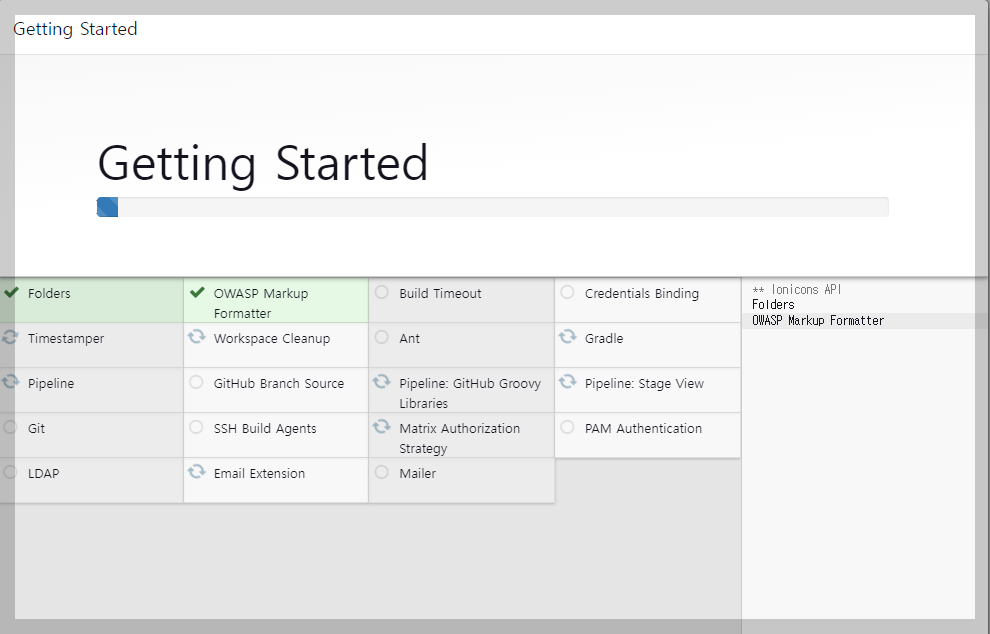The width and height of the screenshot is (990, 634).
Task: Click sync icon beside Pipeline: GitHub Groovy Libraries
Action: [381, 381]
